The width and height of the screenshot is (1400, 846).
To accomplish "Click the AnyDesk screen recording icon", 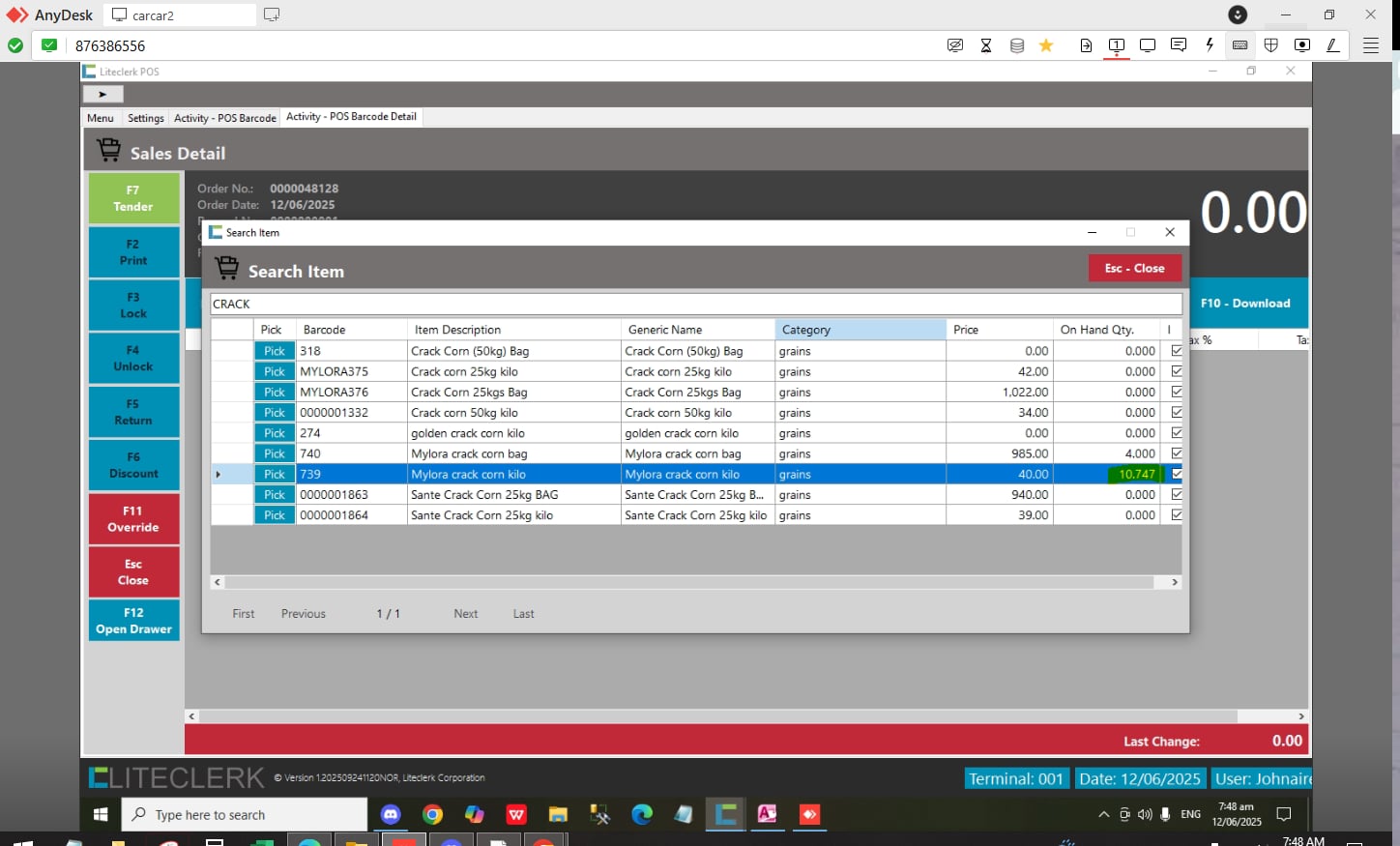I will [x=1302, y=45].
